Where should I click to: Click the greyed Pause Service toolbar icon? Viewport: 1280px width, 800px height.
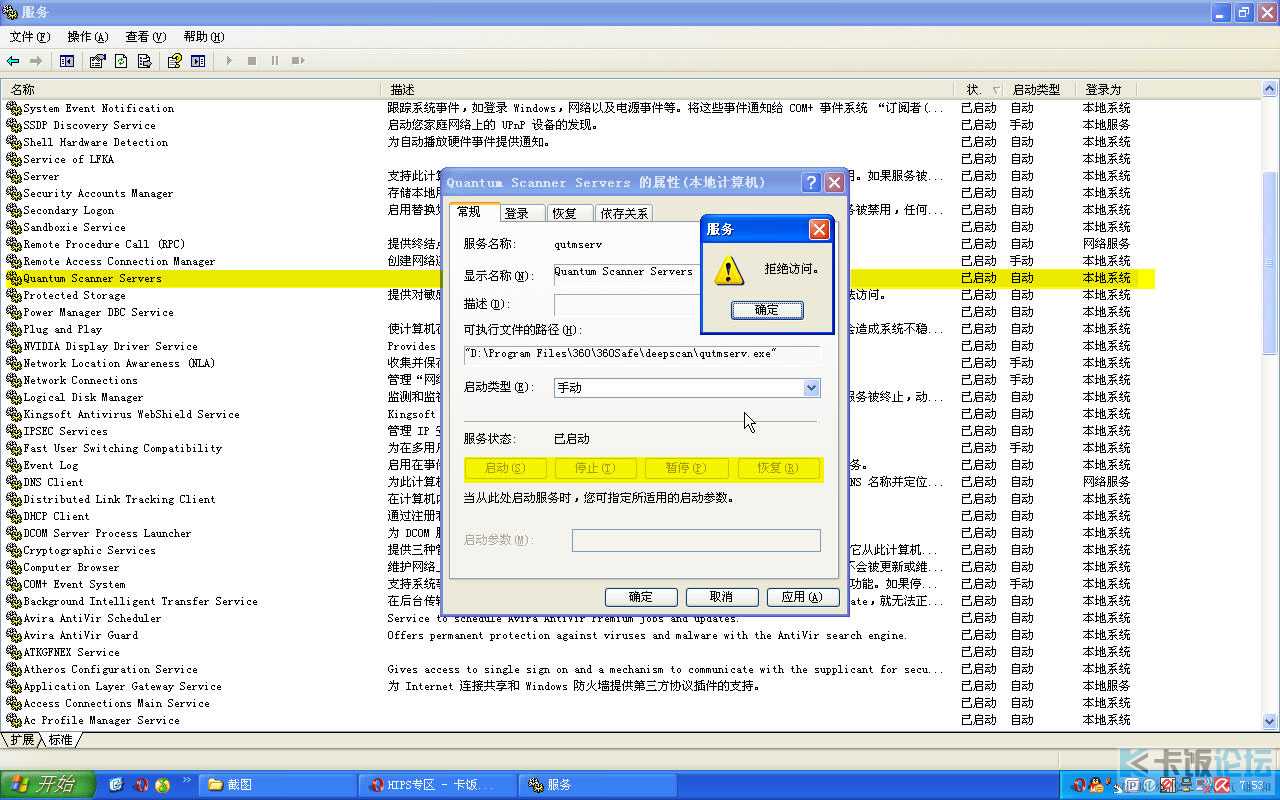[275, 61]
